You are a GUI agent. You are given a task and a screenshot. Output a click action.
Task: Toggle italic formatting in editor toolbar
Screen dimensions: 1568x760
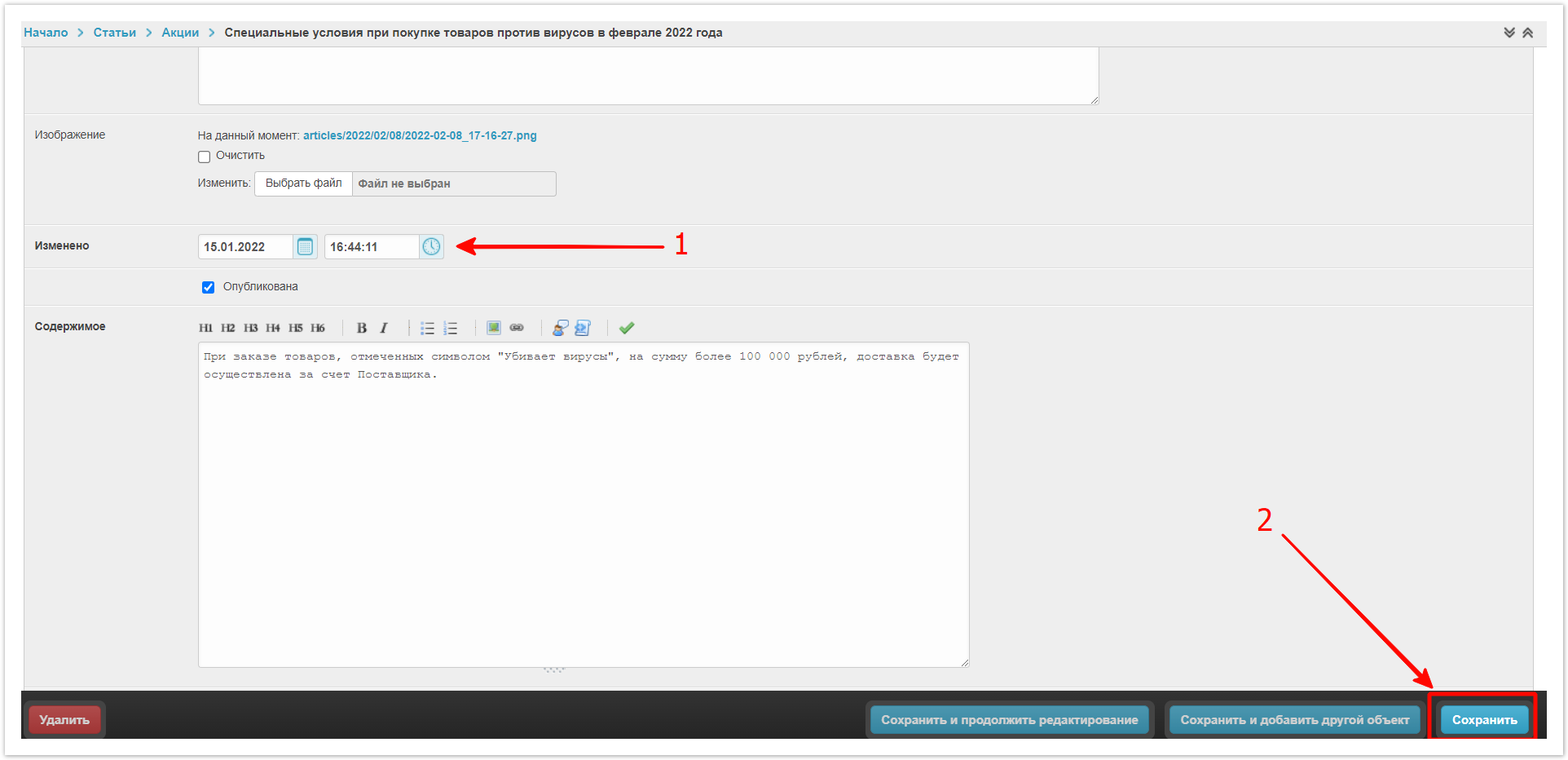tap(383, 328)
